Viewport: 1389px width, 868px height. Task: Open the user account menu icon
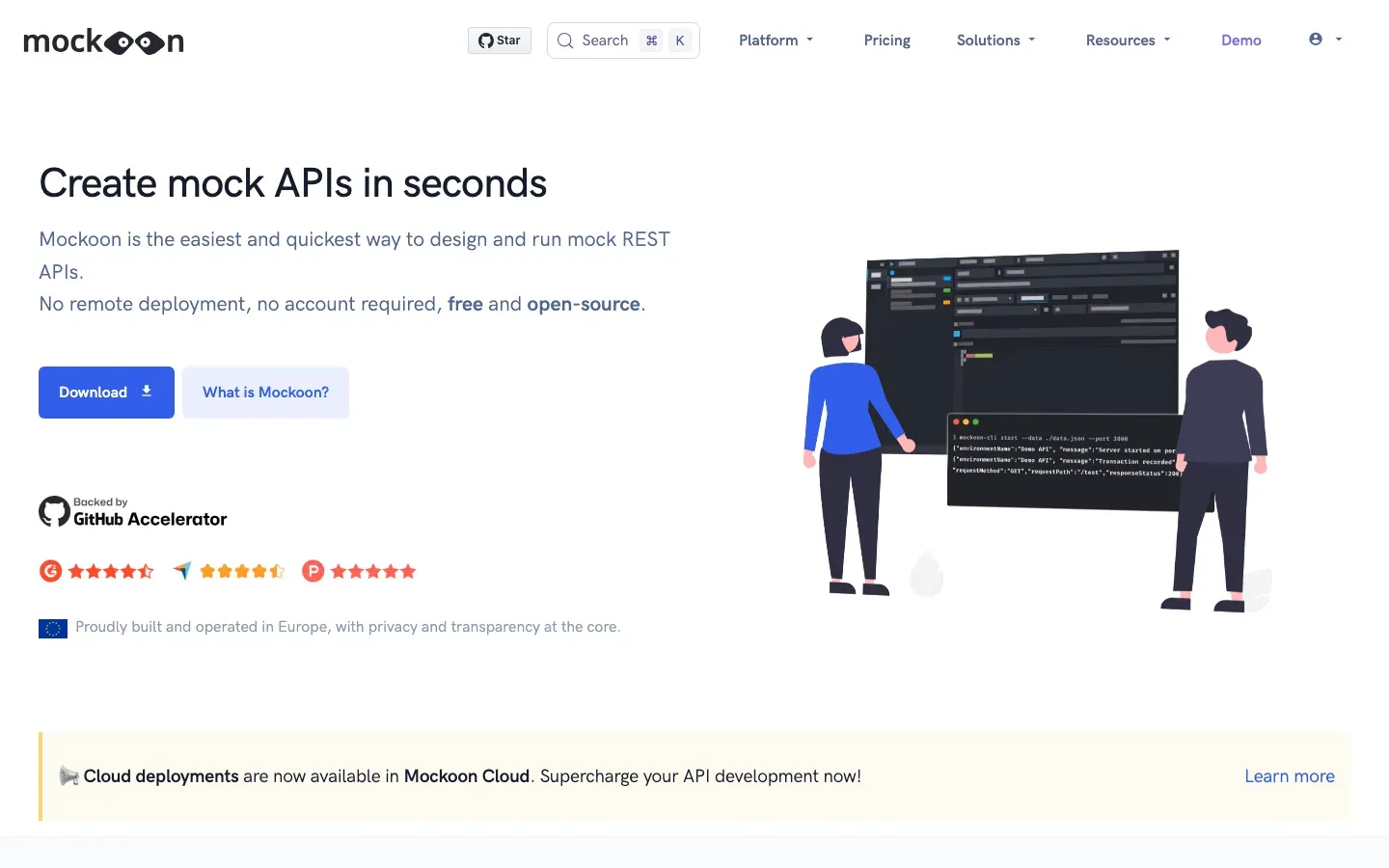click(1325, 40)
